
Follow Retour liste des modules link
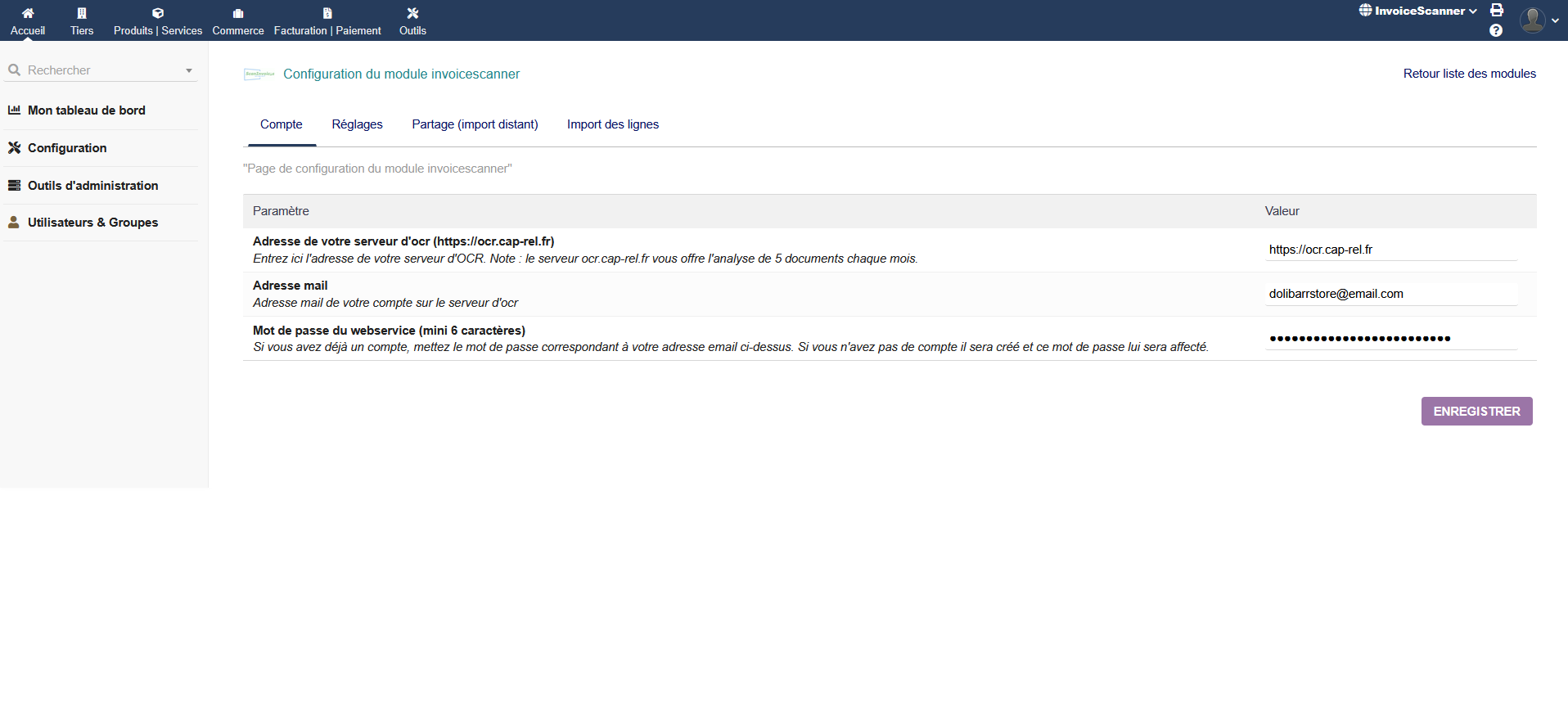click(1469, 74)
